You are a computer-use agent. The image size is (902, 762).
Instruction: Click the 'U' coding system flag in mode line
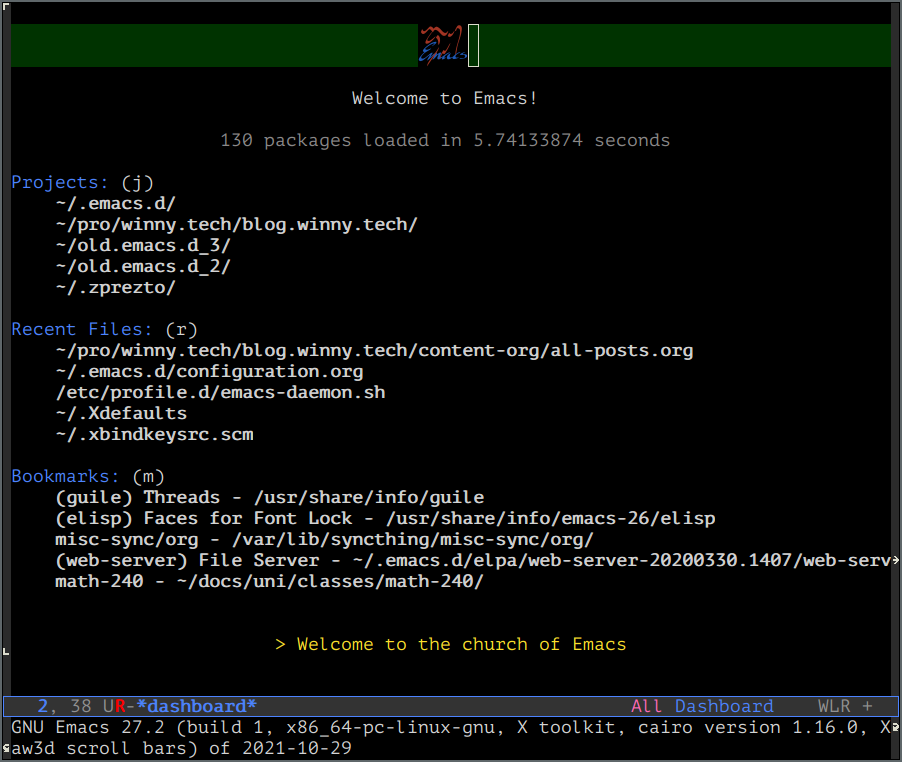pyautogui.click(x=109, y=706)
